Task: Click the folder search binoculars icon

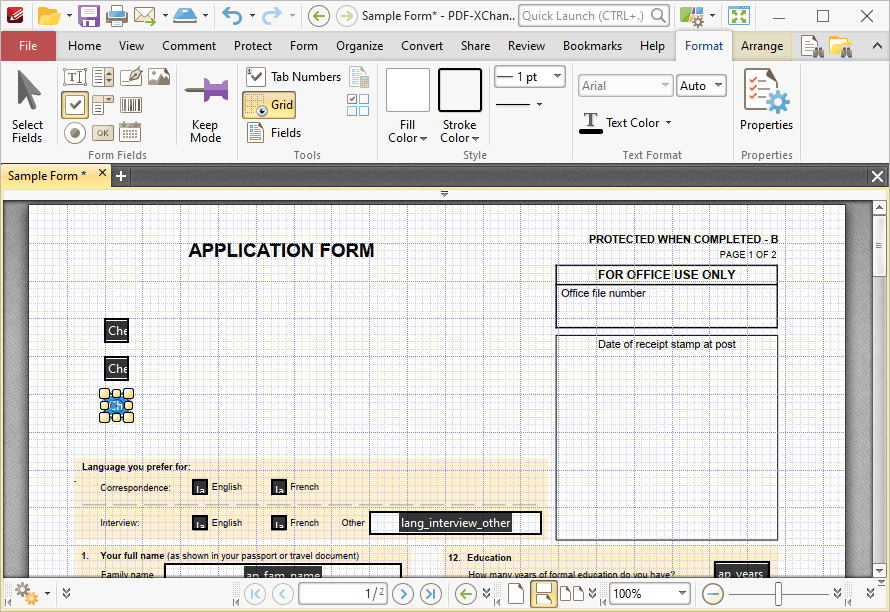Action: (x=841, y=47)
